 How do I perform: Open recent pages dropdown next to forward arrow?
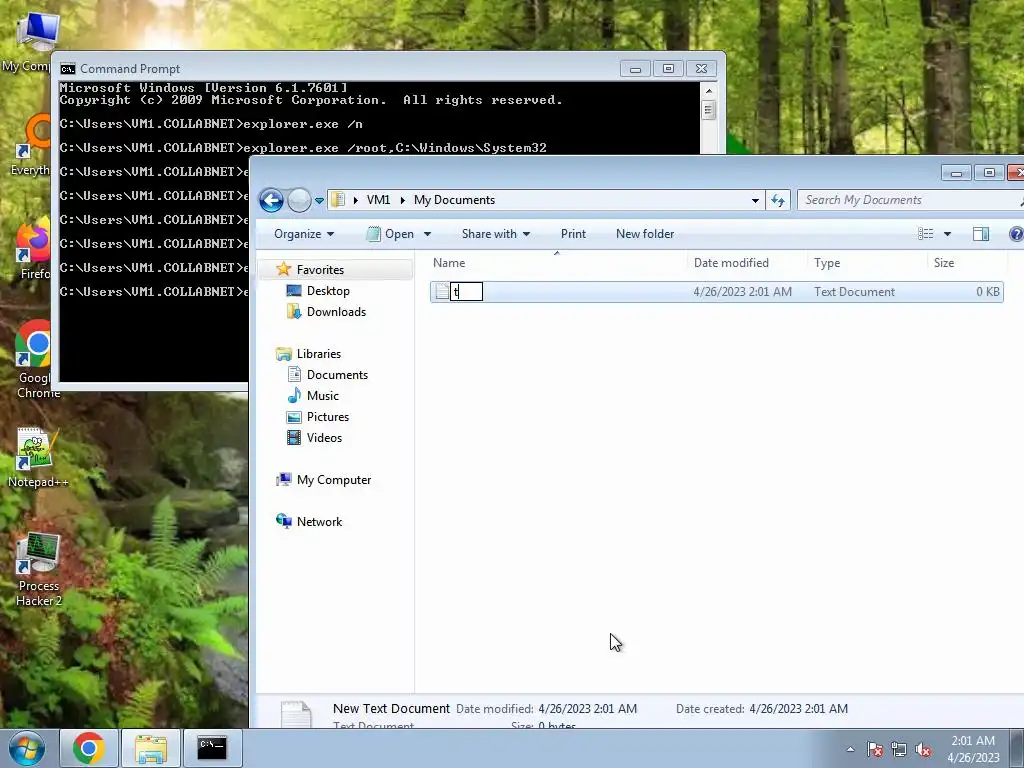pyautogui.click(x=319, y=200)
